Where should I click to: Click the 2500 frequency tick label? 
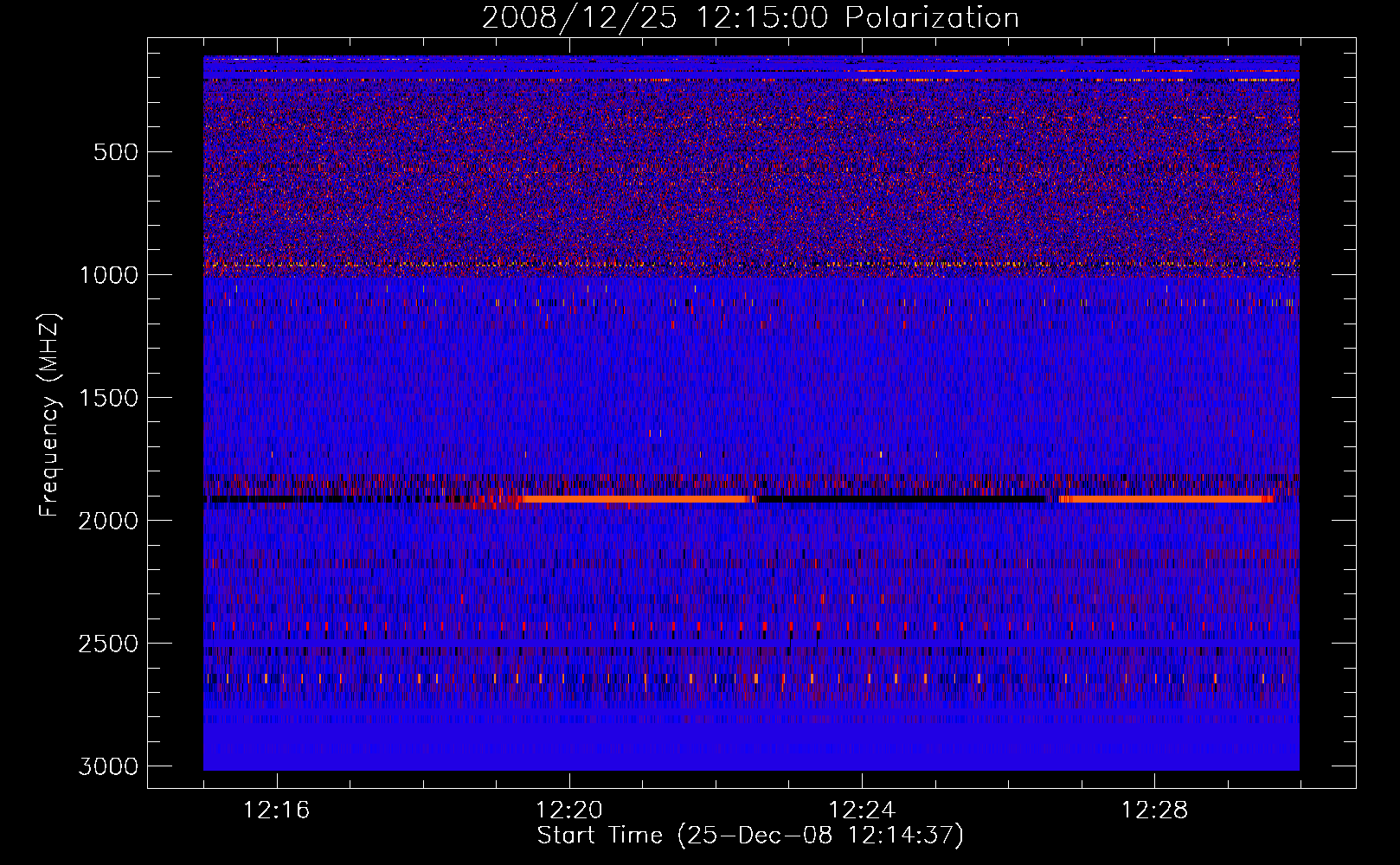click(x=108, y=644)
